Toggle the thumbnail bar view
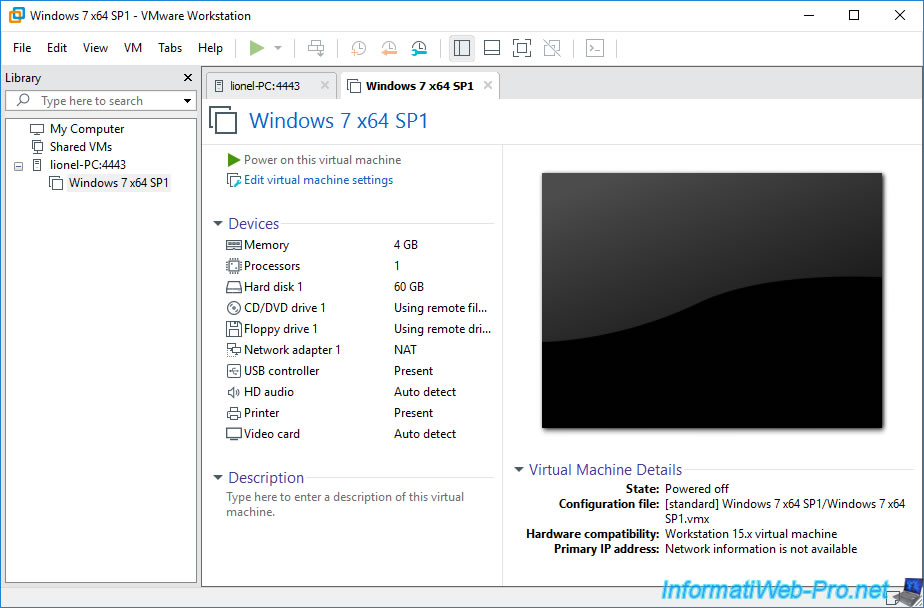This screenshot has height=608, width=924. point(491,48)
